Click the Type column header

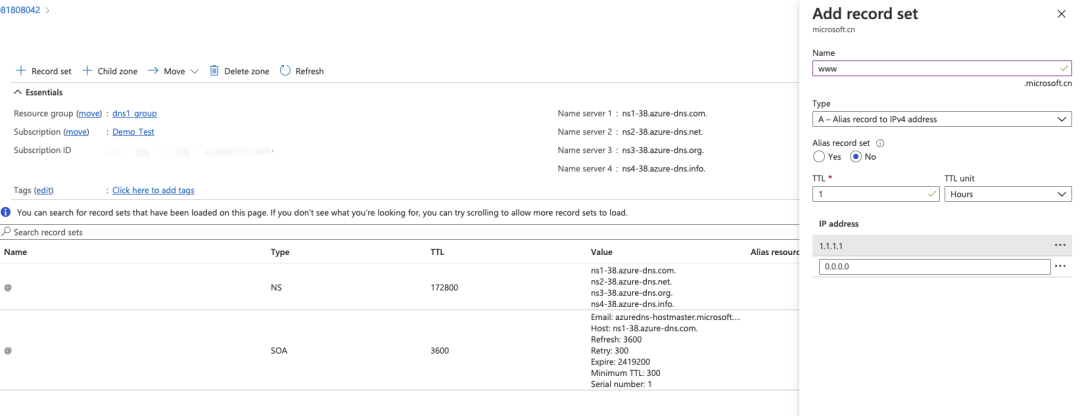(280, 252)
